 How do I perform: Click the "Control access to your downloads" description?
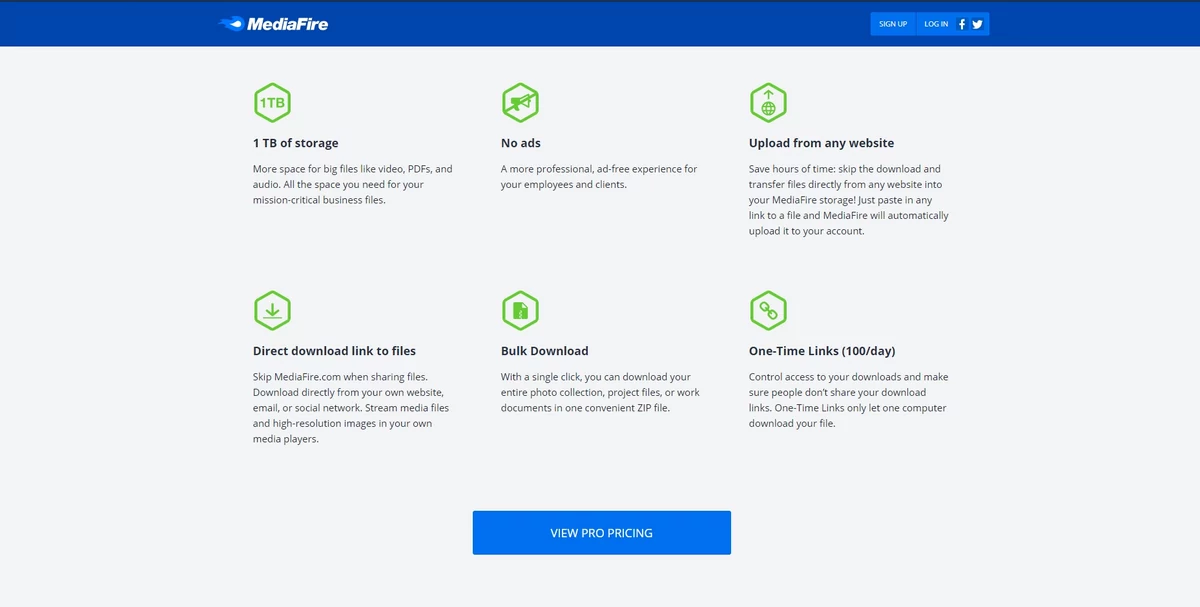pos(847,400)
